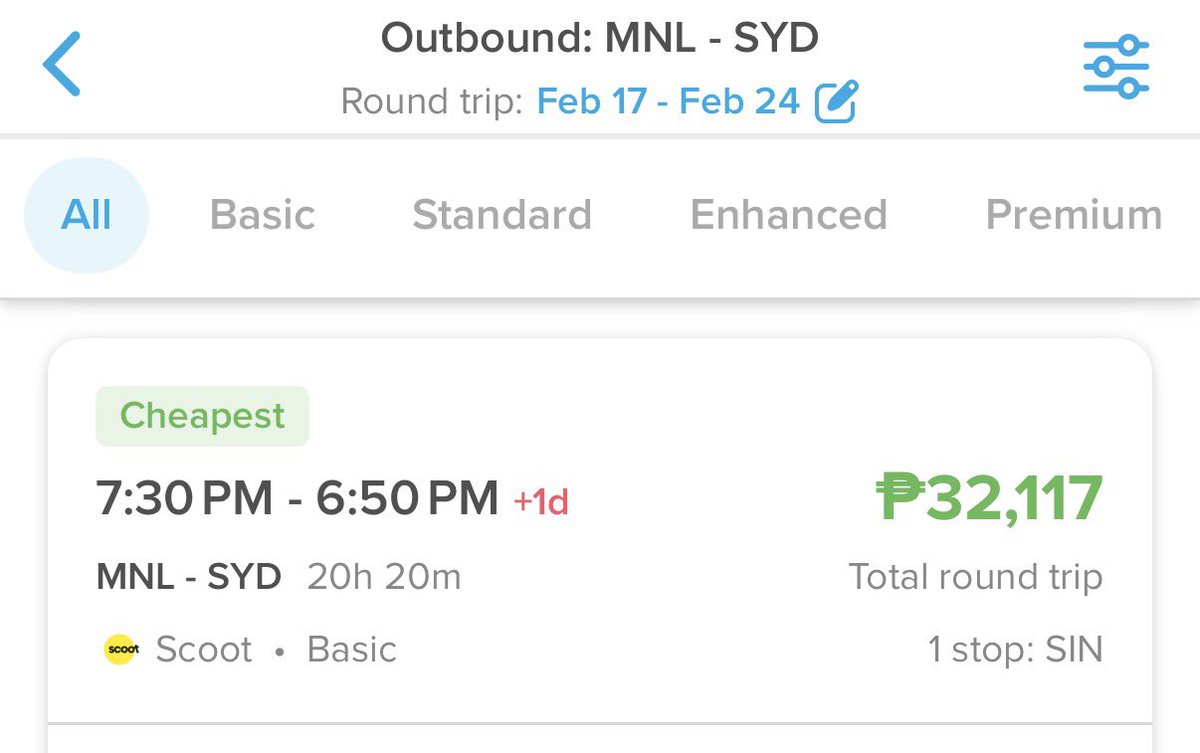The image size is (1200, 753).
Task: Select the All fare tab
Action: coord(86,215)
